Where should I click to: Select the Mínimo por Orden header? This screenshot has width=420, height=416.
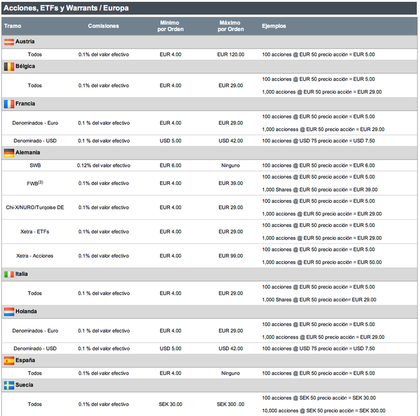click(x=170, y=26)
